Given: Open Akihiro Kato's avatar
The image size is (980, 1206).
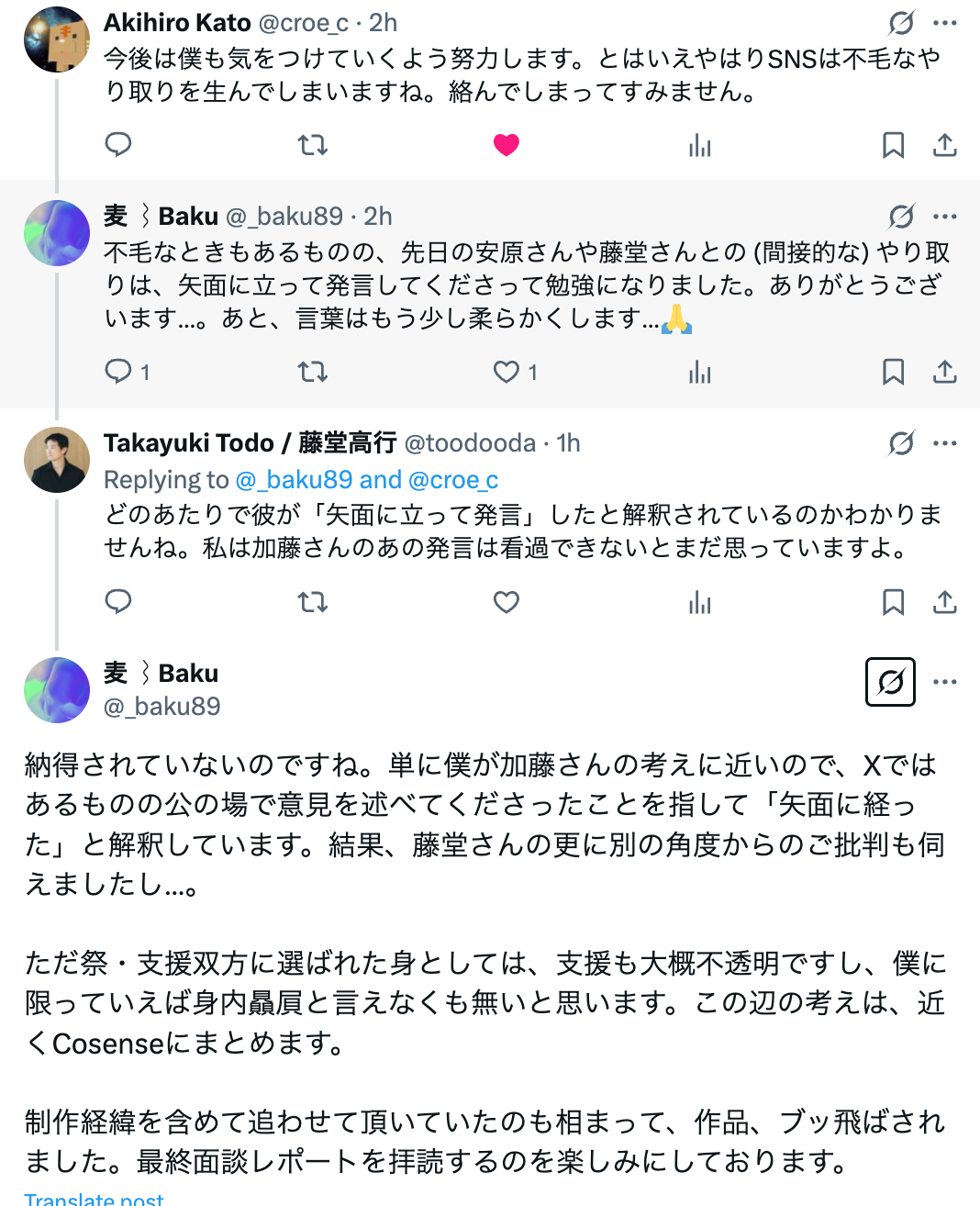Looking at the screenshot, I should click(57, 39).
